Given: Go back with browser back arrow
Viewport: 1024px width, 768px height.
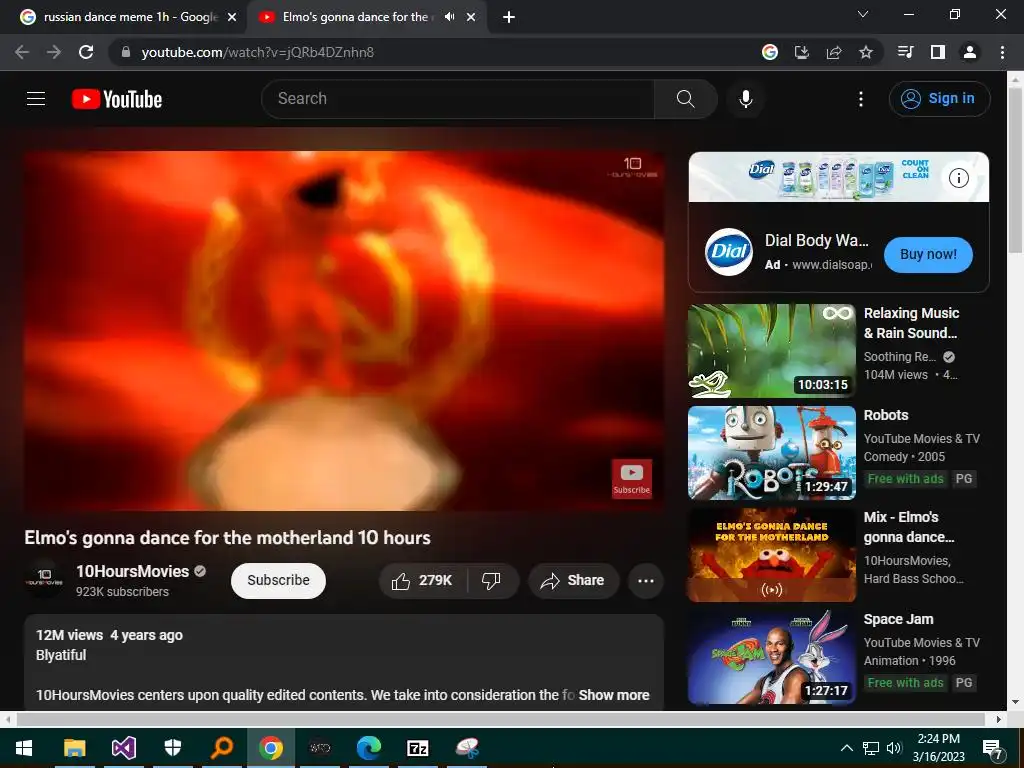Looking at the screenshot, I should 22,52.
